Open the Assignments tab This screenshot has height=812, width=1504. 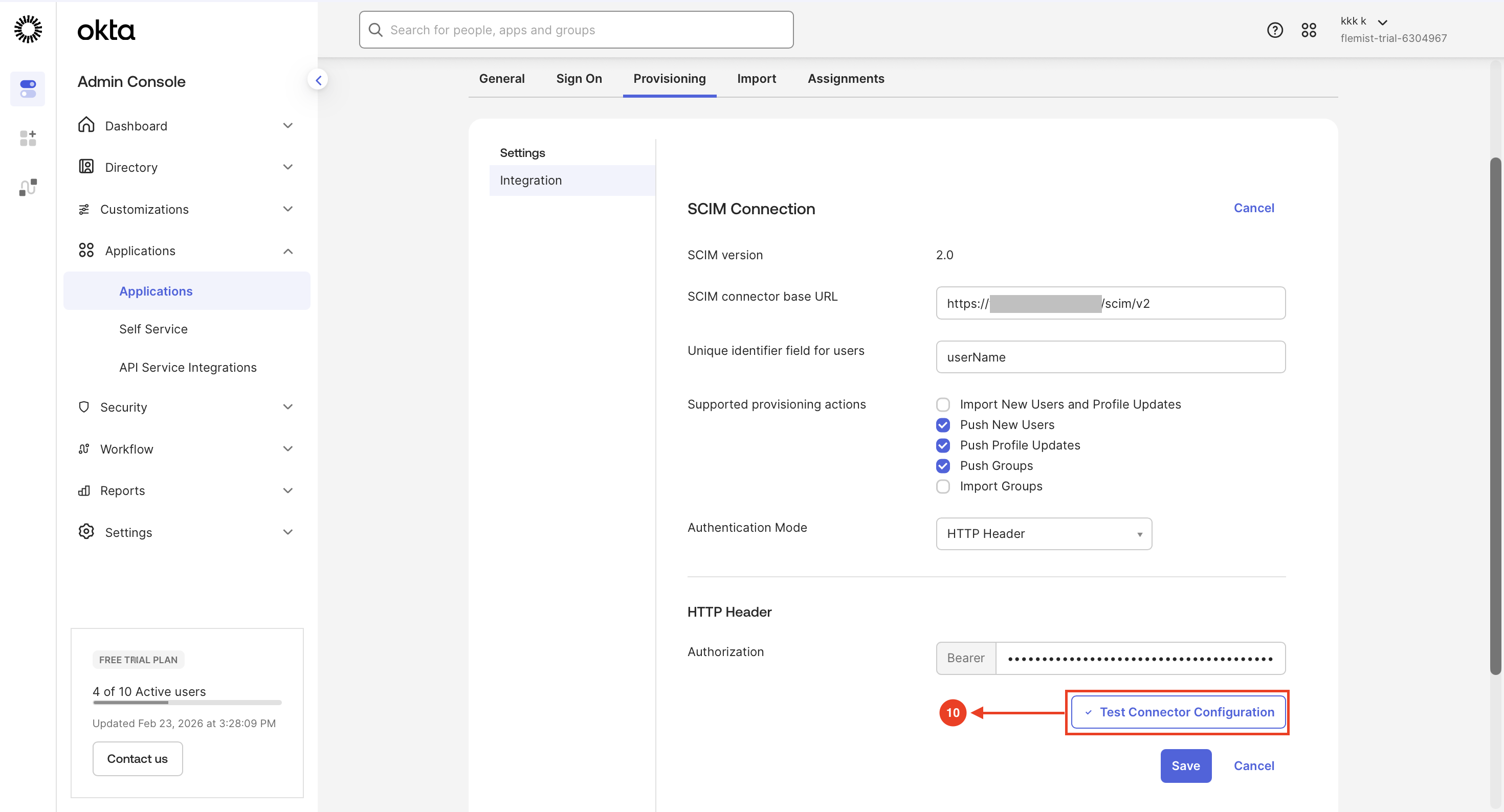846,78
